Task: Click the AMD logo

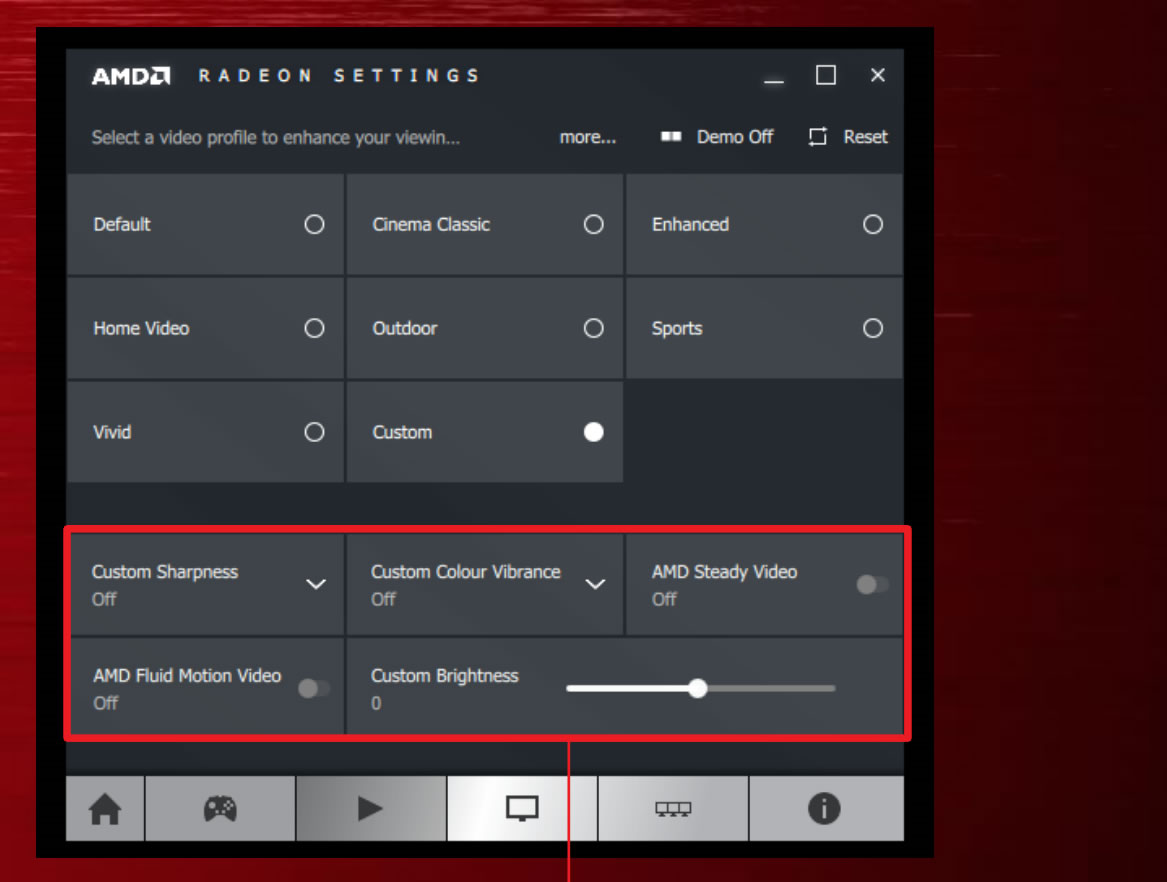Action: (131, 76)
